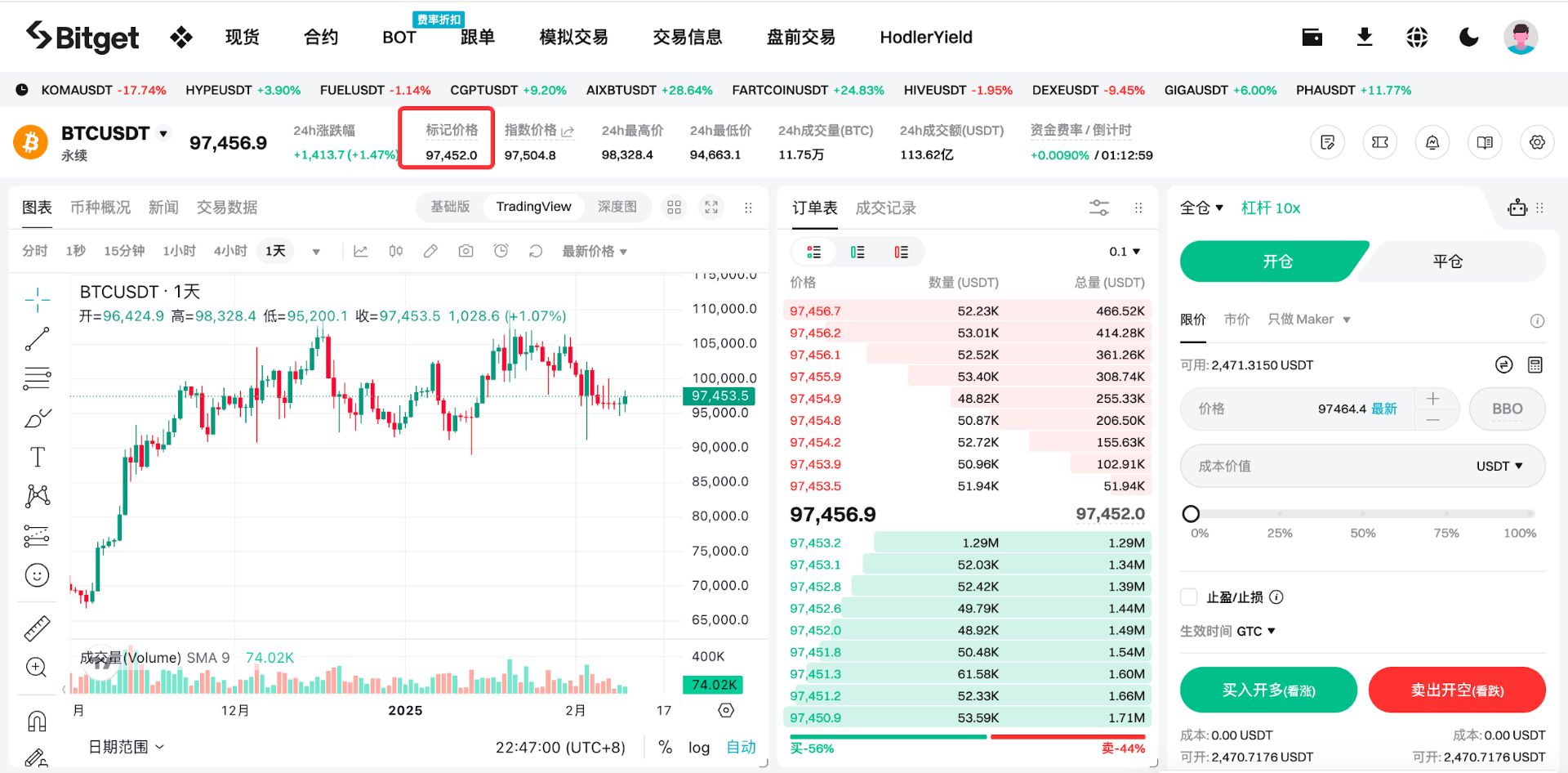Open the chart layout grid icon

[674, 208]
